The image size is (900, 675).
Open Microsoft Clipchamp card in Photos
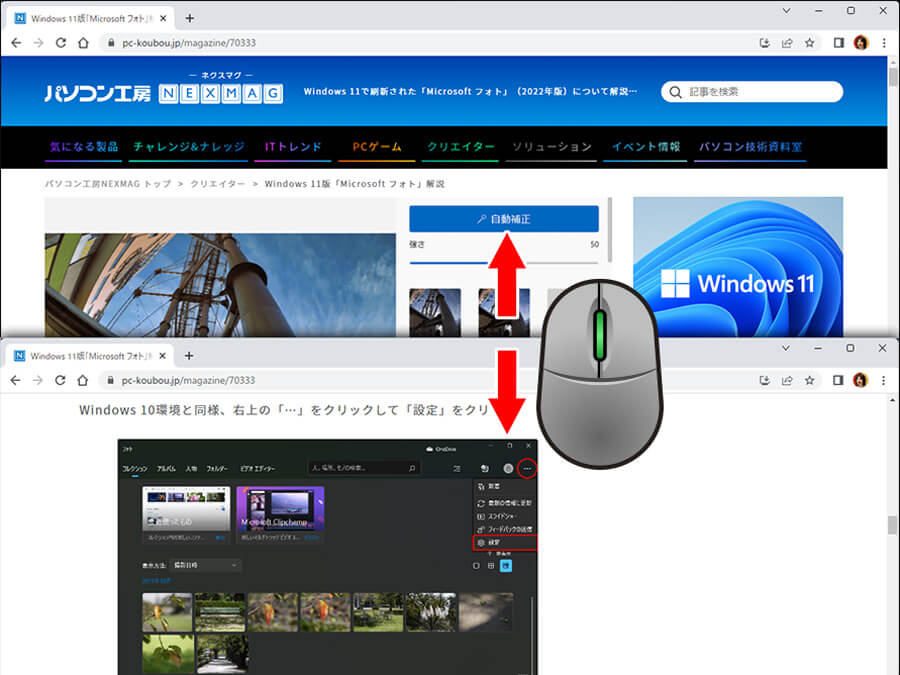pos(280,514)
